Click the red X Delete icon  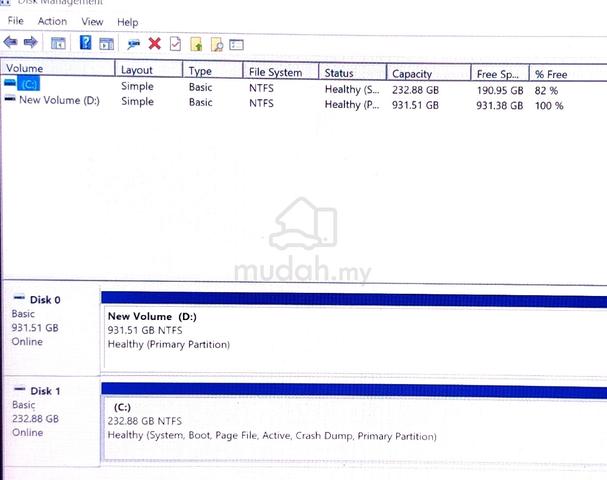coord(154,43)
